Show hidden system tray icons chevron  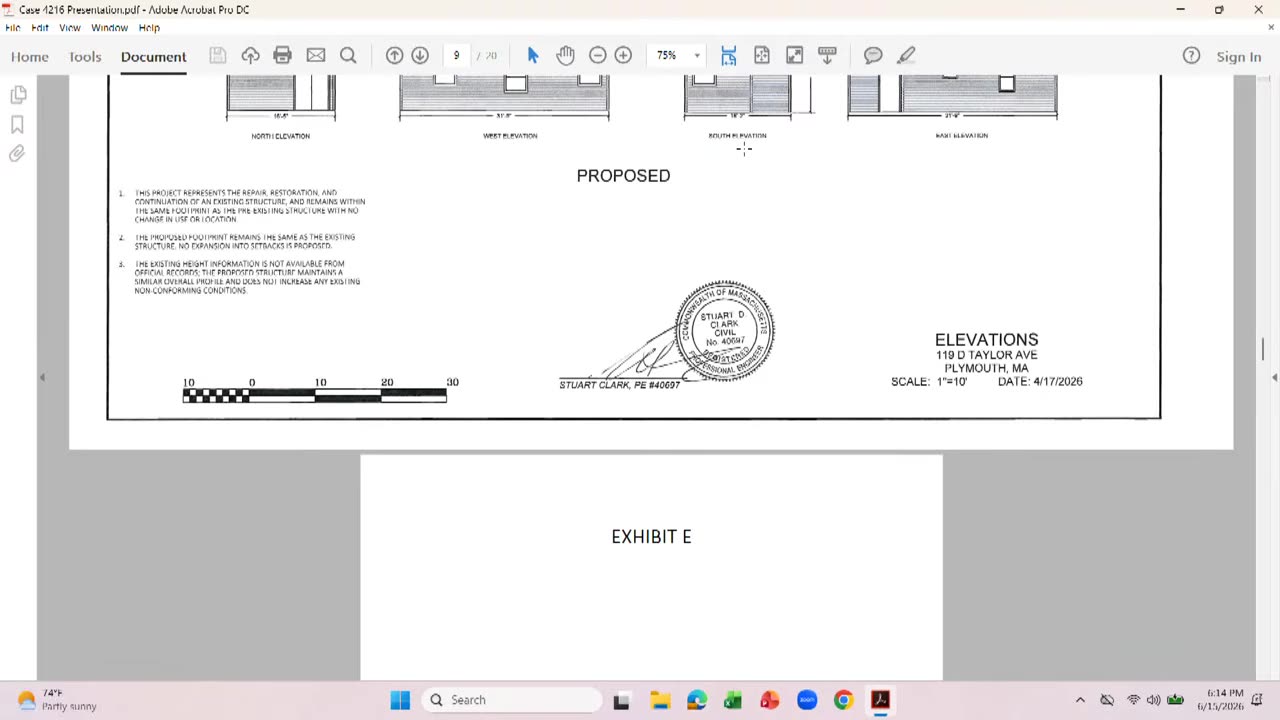click(x=1080, y=700)
